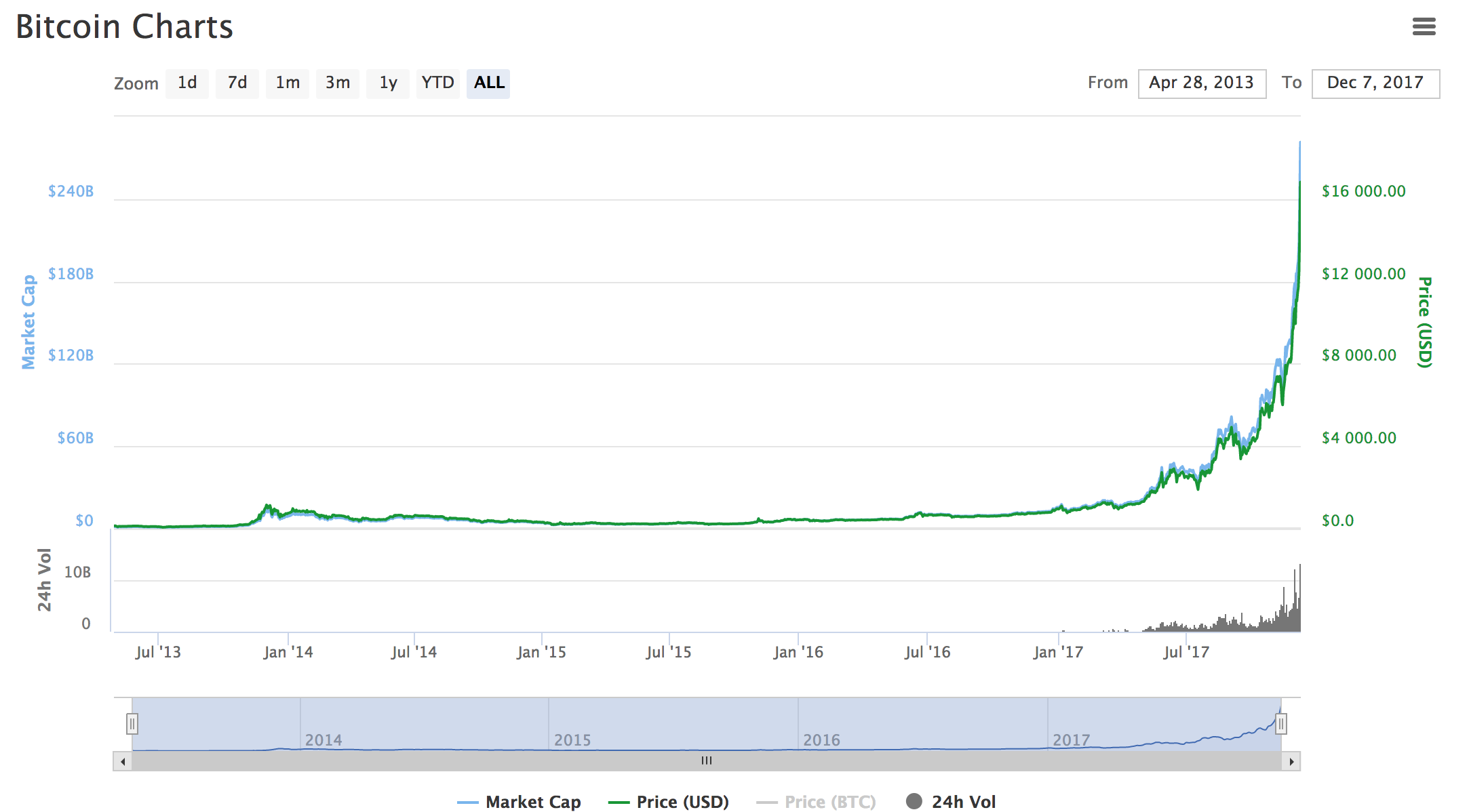
Task: Click the navigator left range handle
Action: (132, 724)
